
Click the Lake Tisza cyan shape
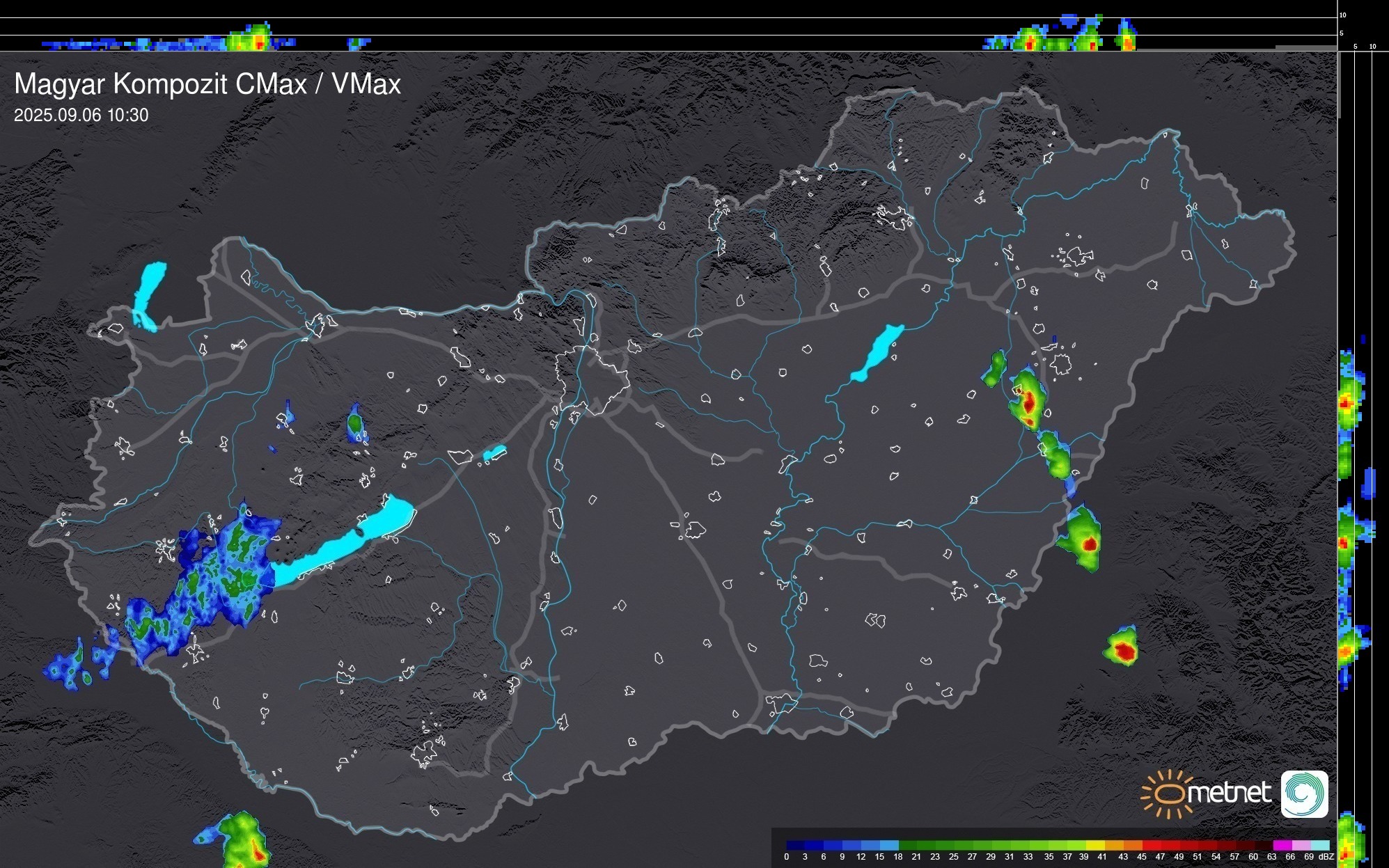tap(878, 352)
